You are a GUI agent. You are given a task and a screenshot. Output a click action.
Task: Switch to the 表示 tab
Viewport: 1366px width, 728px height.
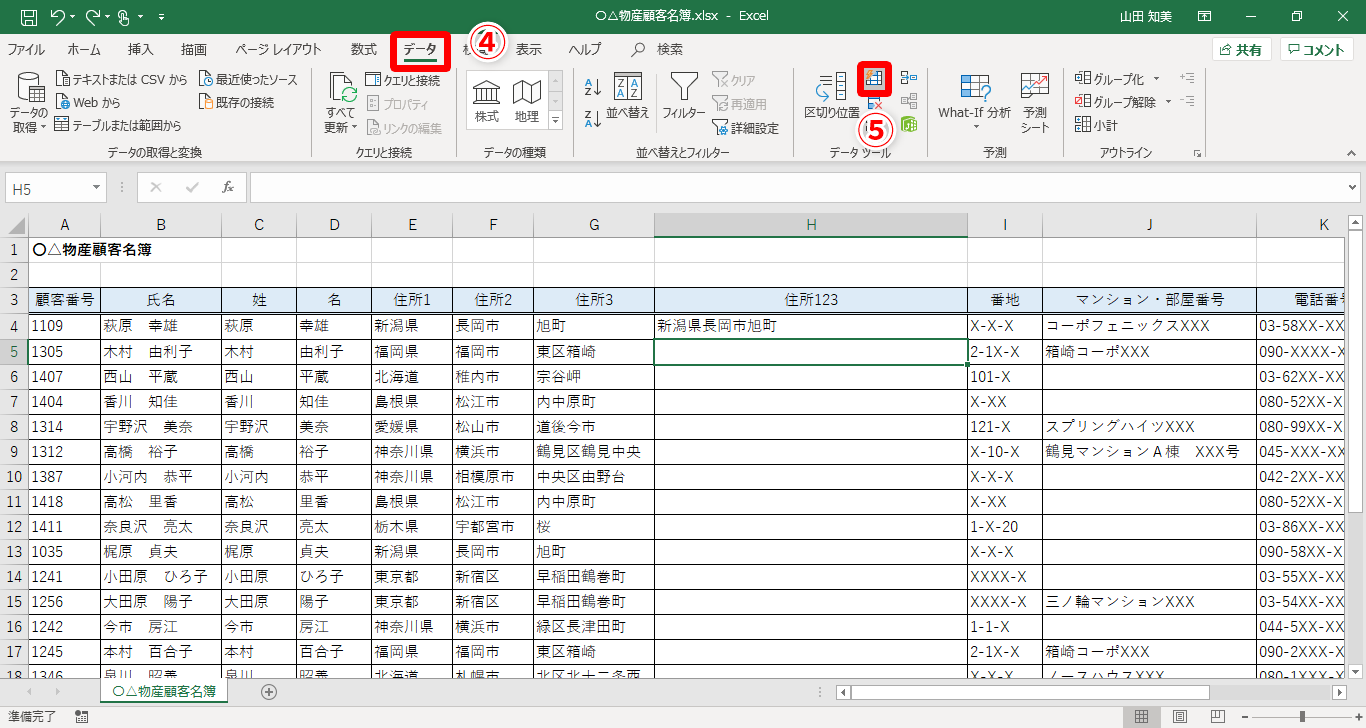(x=529, y=49)
